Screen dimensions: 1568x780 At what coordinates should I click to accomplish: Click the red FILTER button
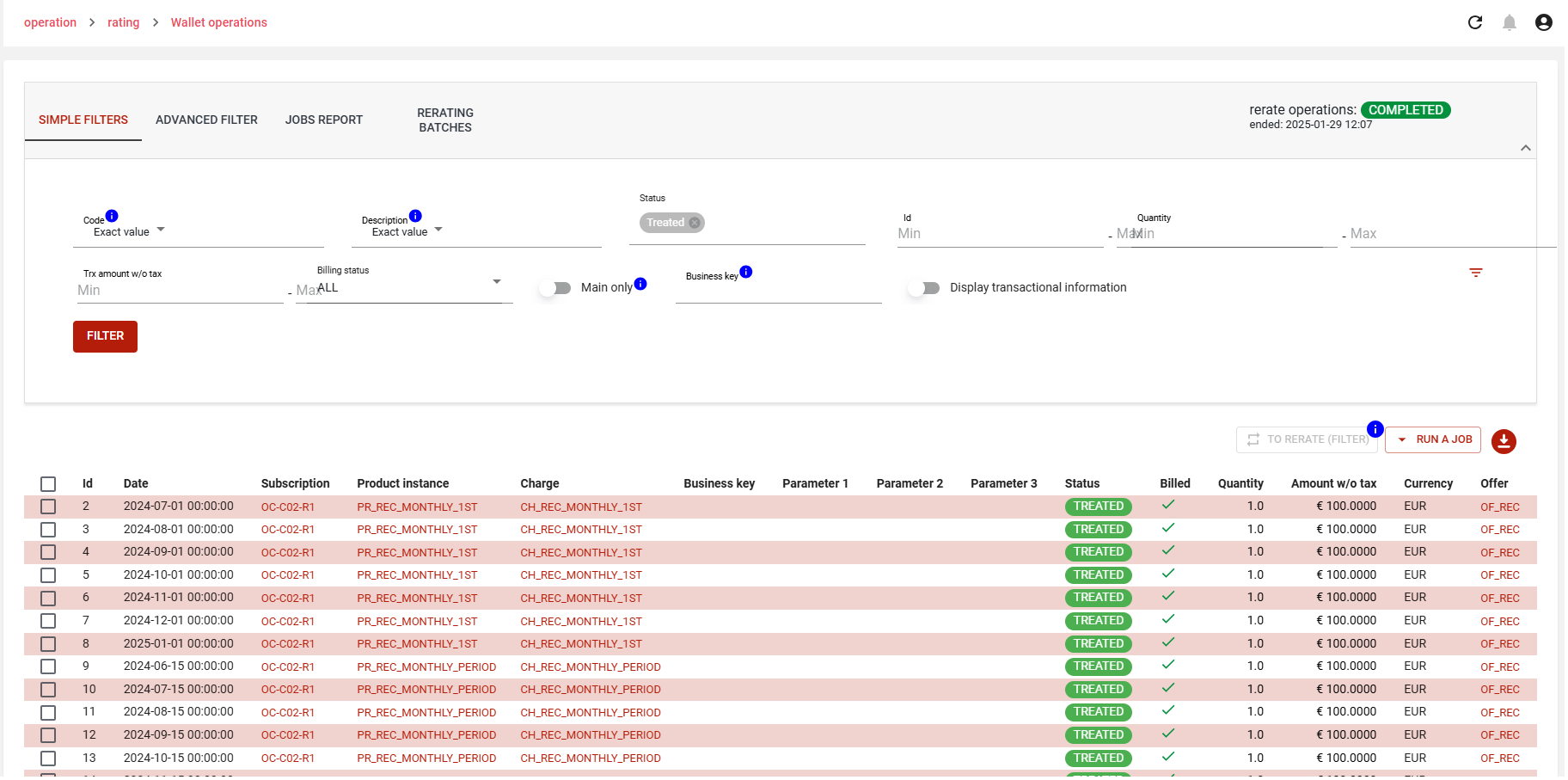pos(105,336)
